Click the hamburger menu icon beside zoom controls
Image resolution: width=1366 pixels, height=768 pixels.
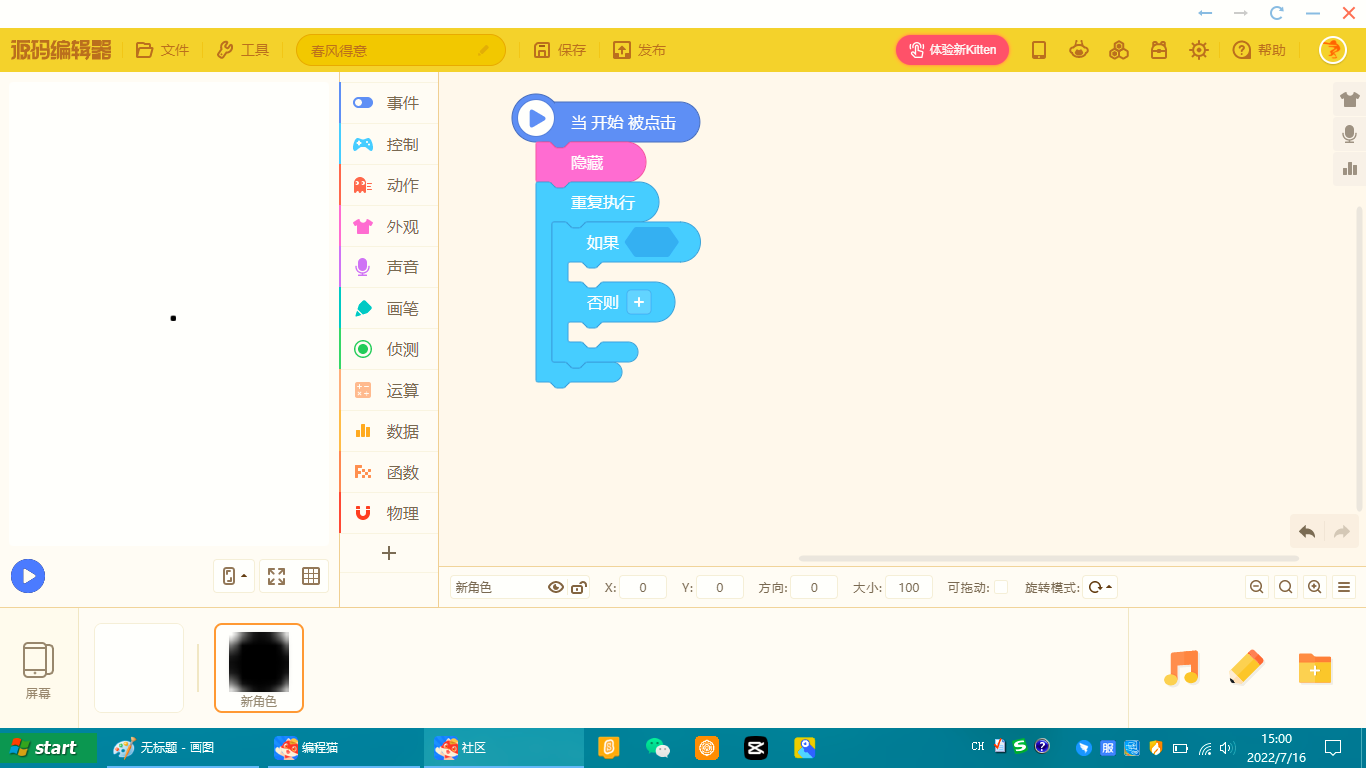coord(1344,587)
